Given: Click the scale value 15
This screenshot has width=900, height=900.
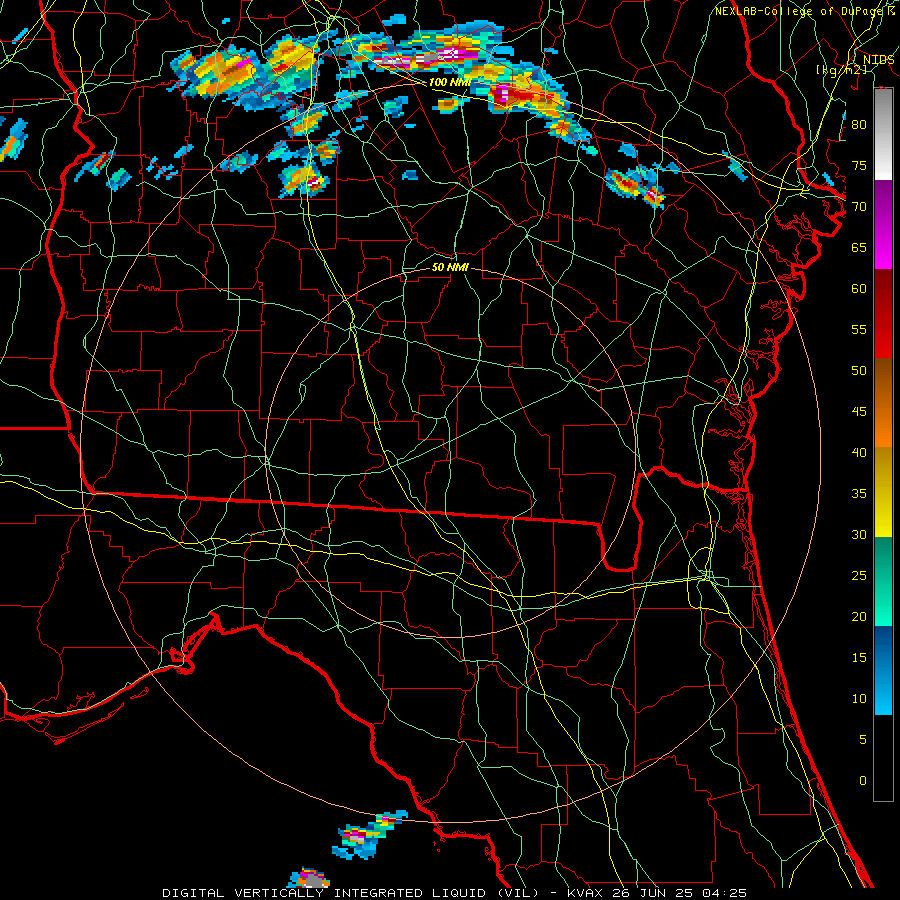Looking at the screenshot, I should [859, 658].
